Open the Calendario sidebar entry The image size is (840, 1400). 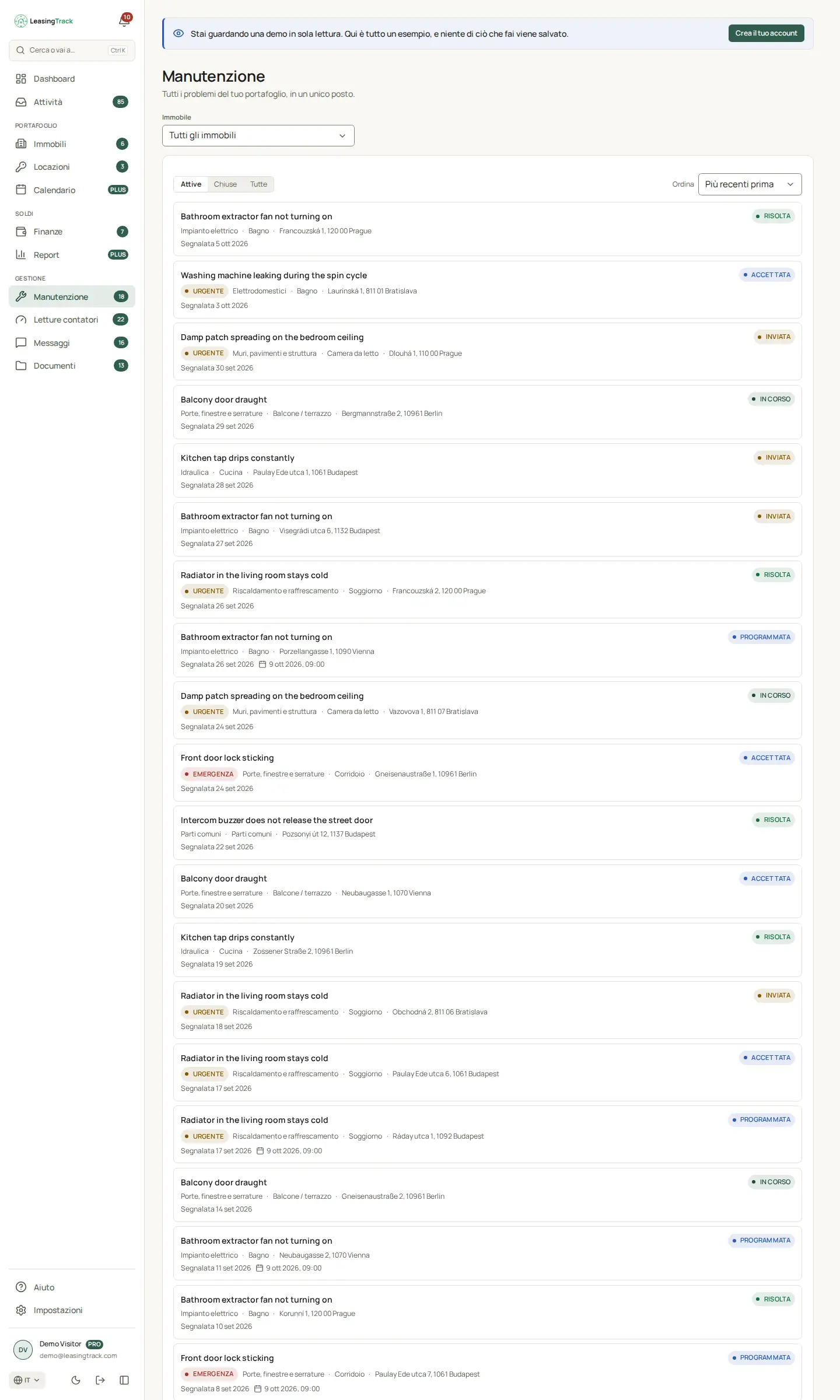[72, 190]
